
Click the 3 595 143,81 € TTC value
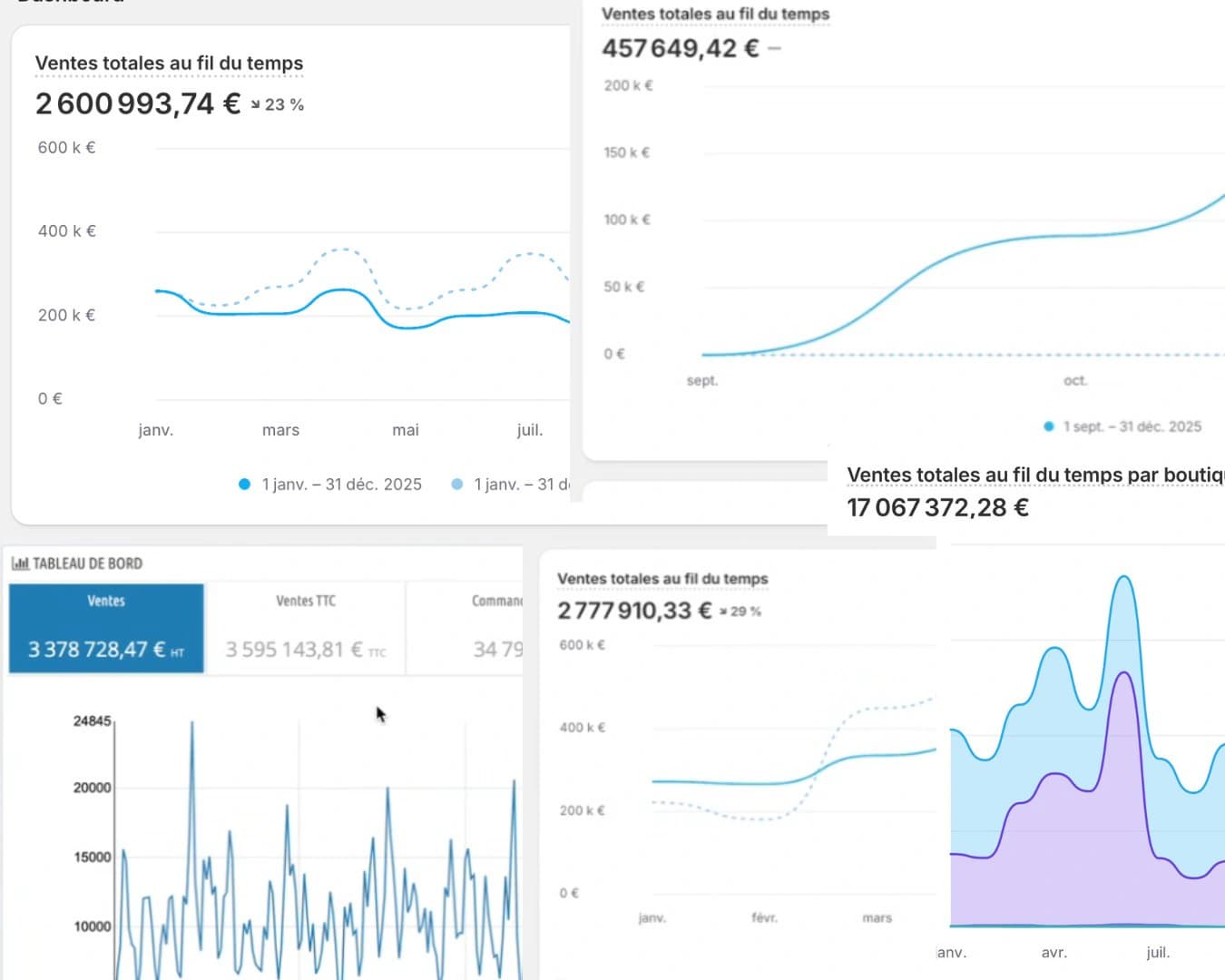click(x=306, y=650)
